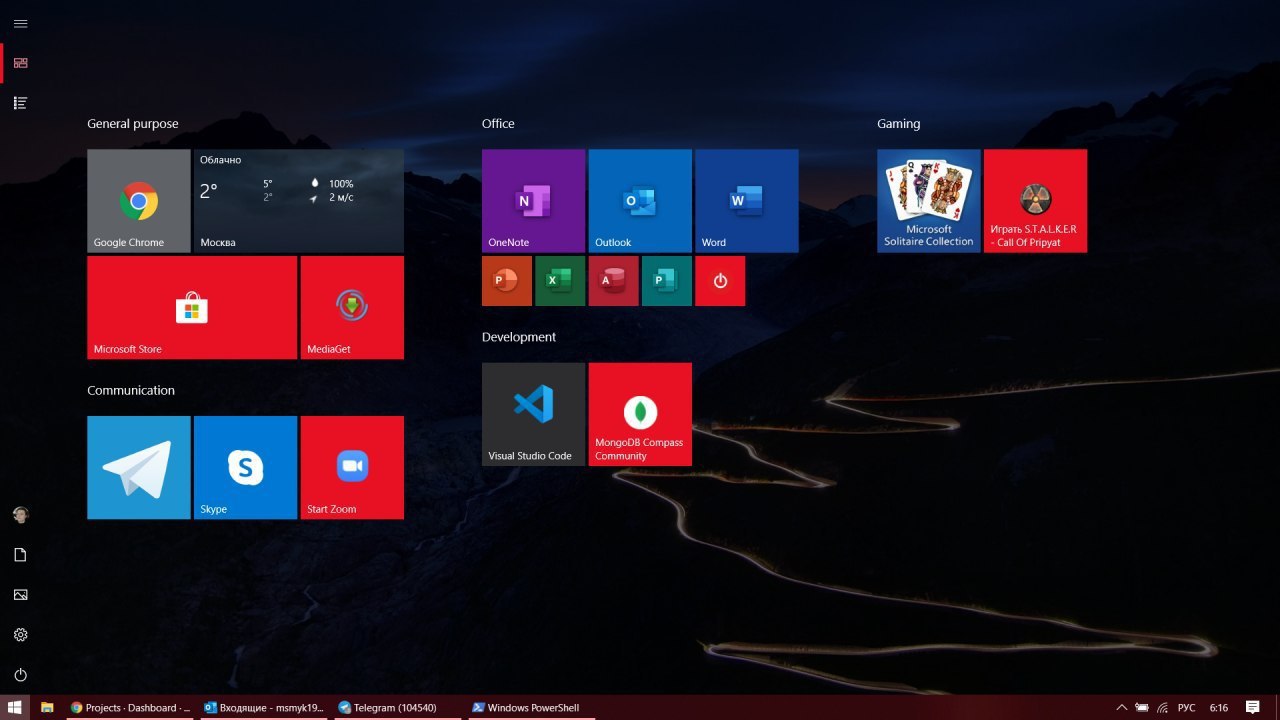Screen dimensions: 1280x720
Task: Show hidden system tray icons
Action: [x=1121, y=707]
